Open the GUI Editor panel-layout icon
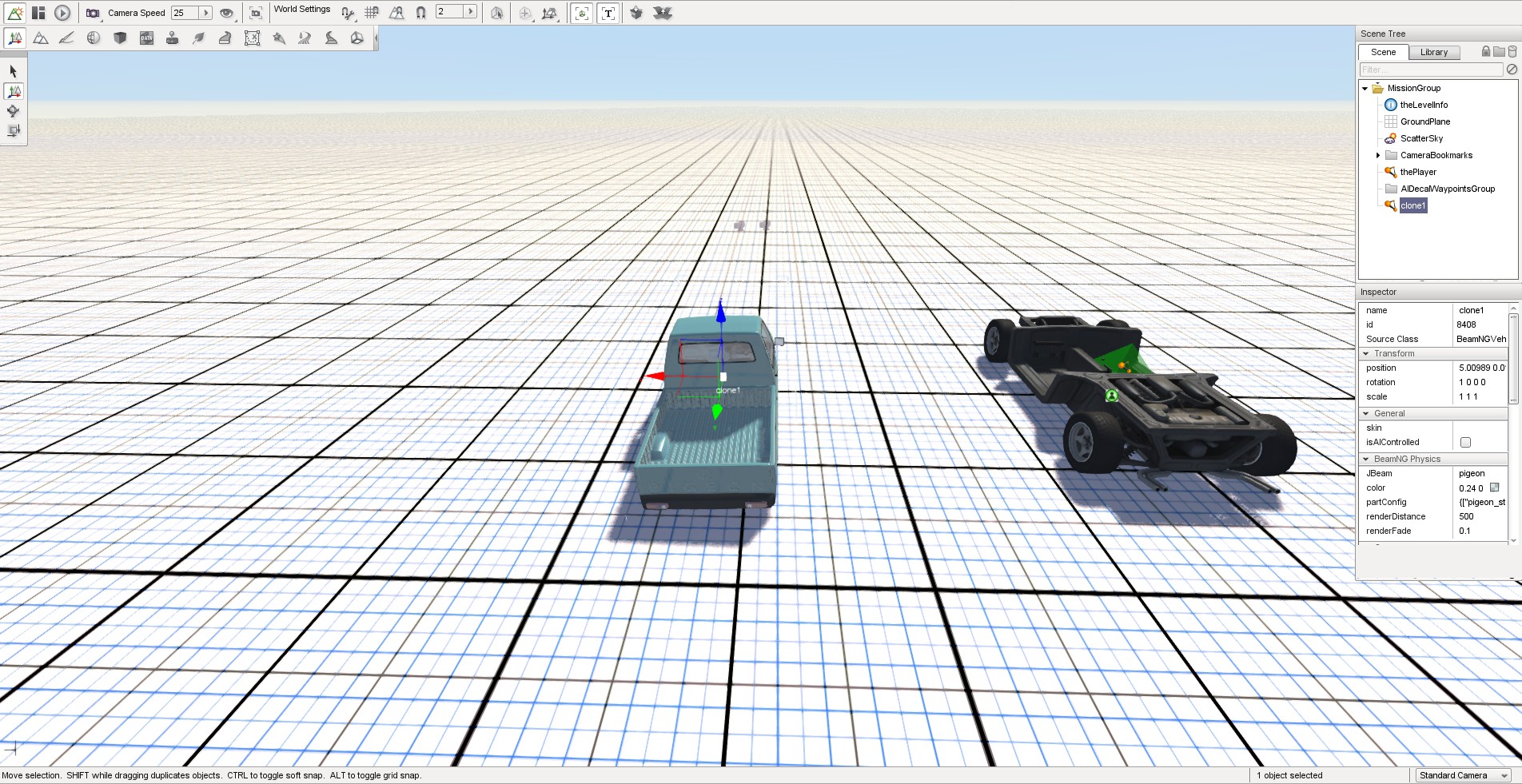This screenshot has width=1522, height=784. click(38, 13)
